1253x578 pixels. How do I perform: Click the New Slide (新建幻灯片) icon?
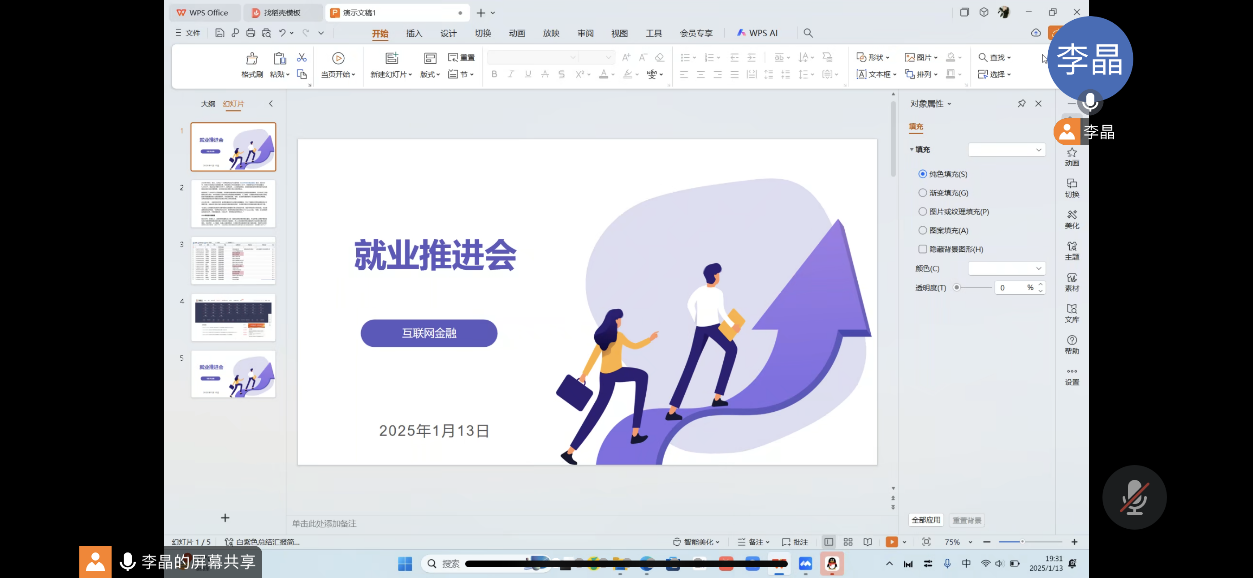pos(391,59)
